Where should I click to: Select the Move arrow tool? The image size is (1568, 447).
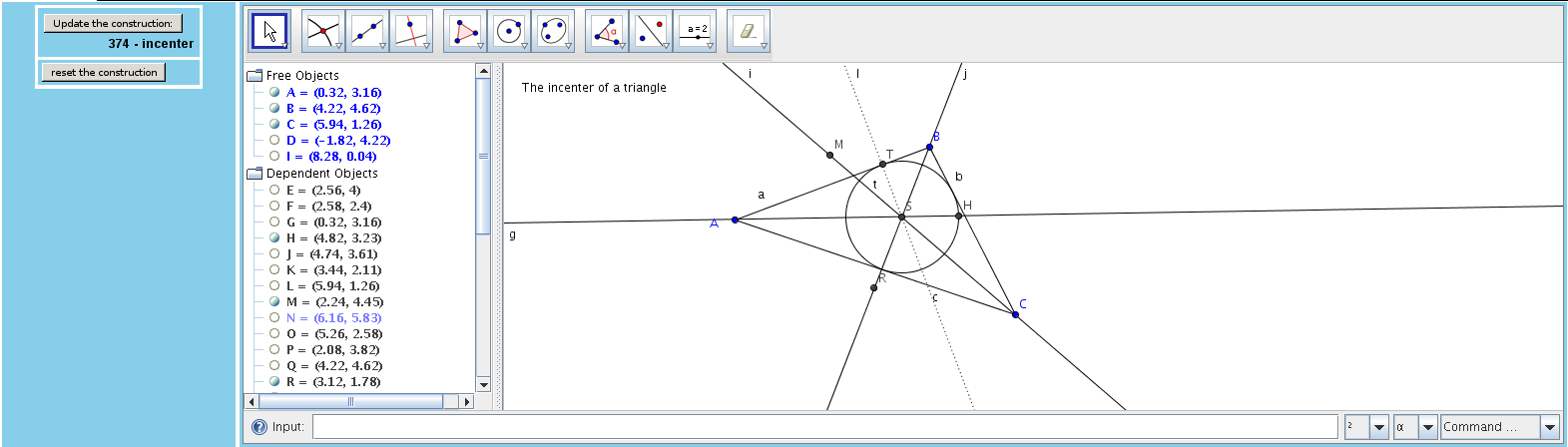tap(268, 31)
